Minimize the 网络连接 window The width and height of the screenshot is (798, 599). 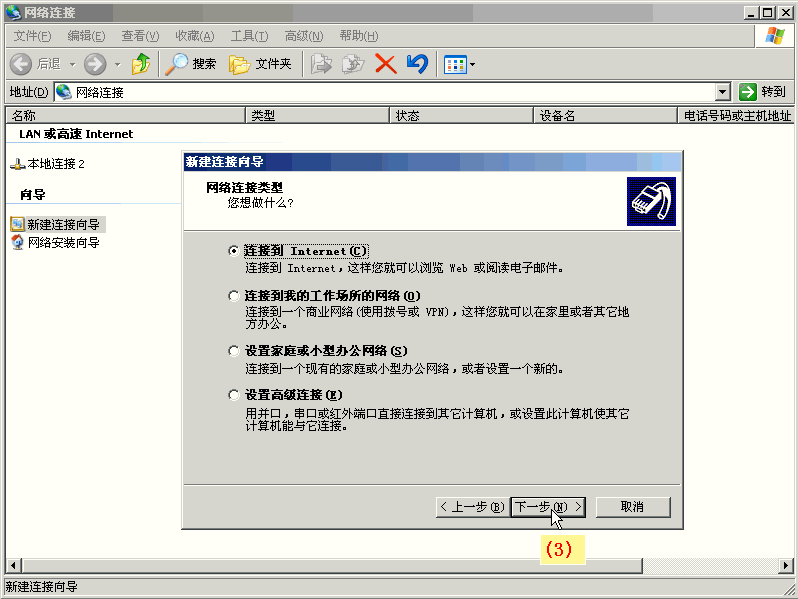(x=751, y=13)
